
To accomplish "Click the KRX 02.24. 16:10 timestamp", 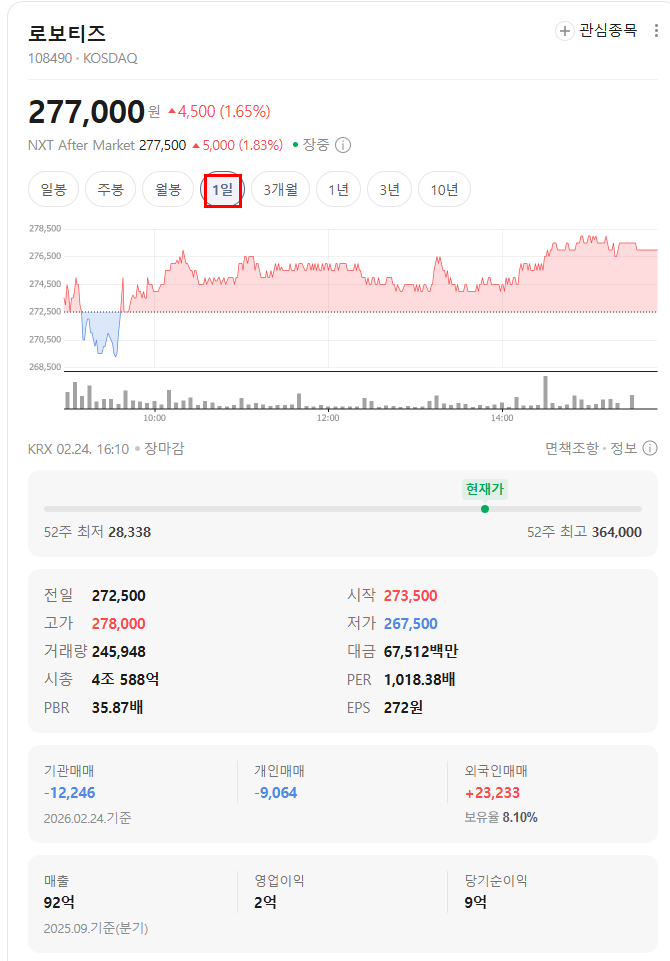I will coord(78,449).
